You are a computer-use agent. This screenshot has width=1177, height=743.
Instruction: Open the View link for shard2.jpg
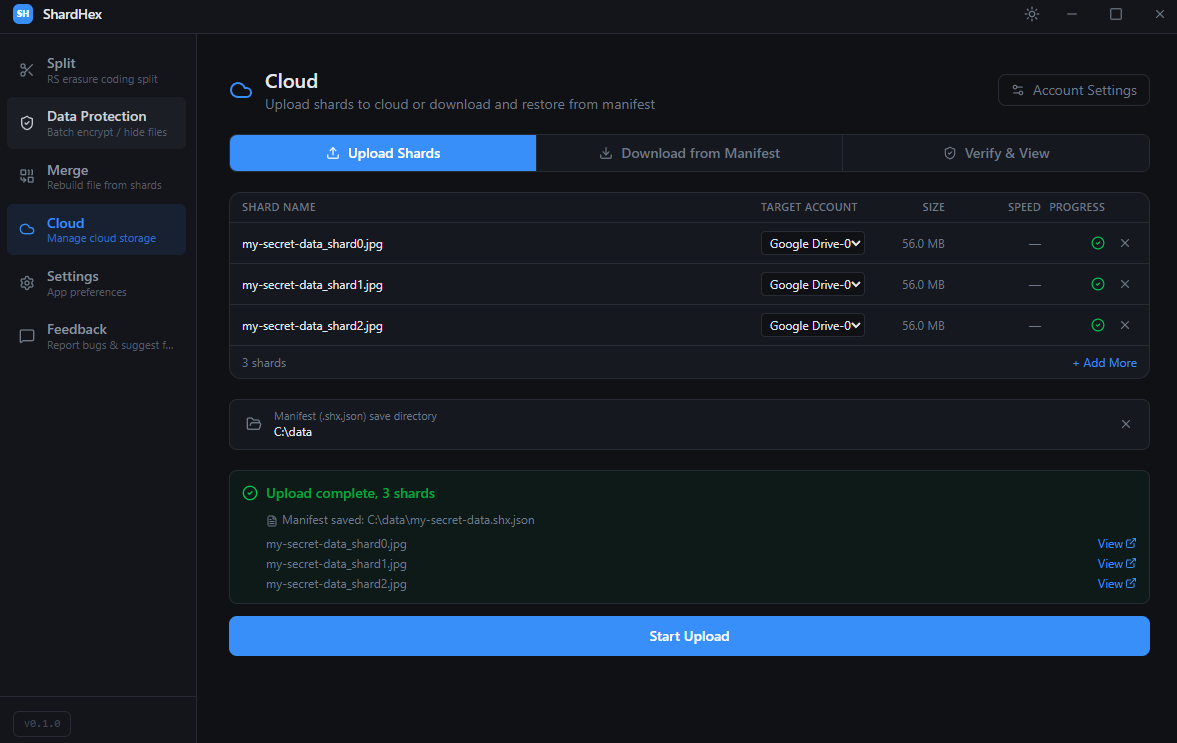[1116, 584]
